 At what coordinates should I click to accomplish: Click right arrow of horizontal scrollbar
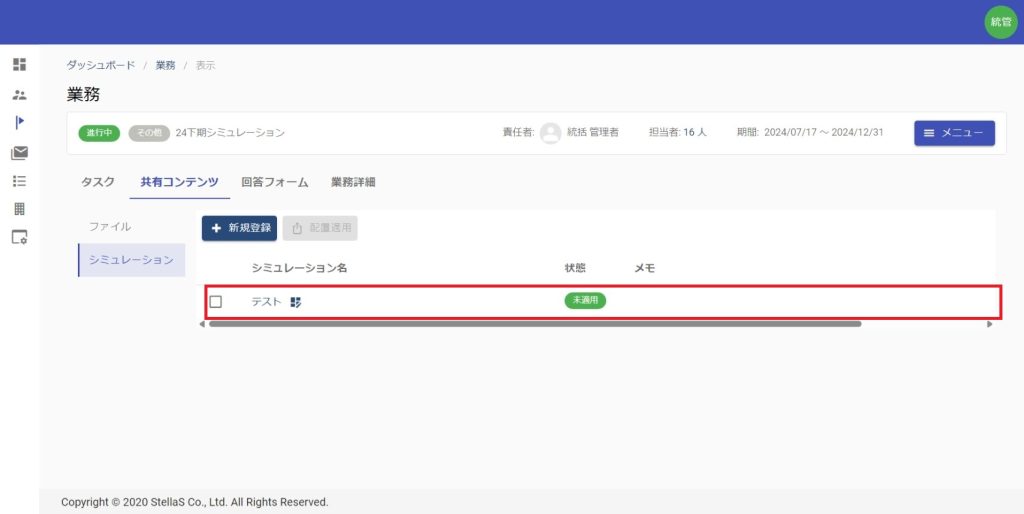coord(990,324)
